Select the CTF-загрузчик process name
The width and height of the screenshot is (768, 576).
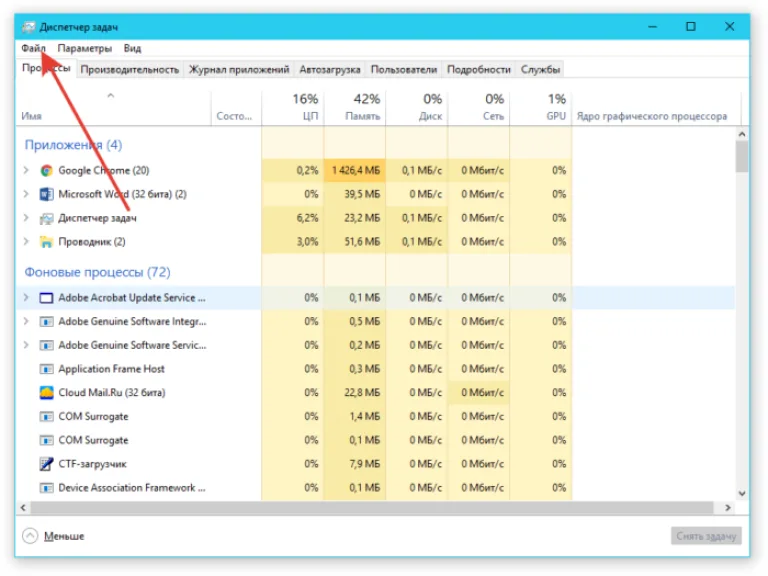92,464
